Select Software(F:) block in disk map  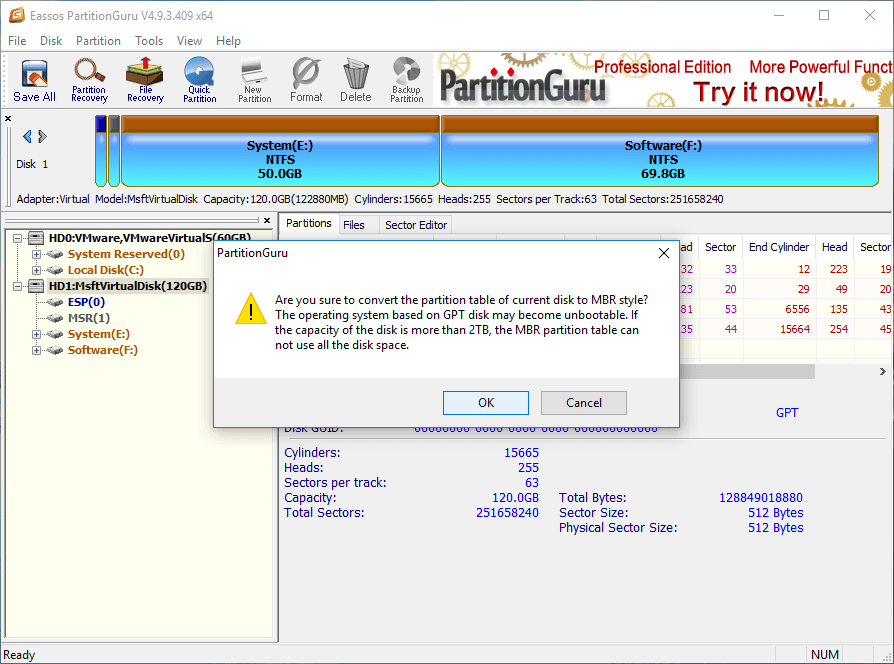[x=660, y=152]
